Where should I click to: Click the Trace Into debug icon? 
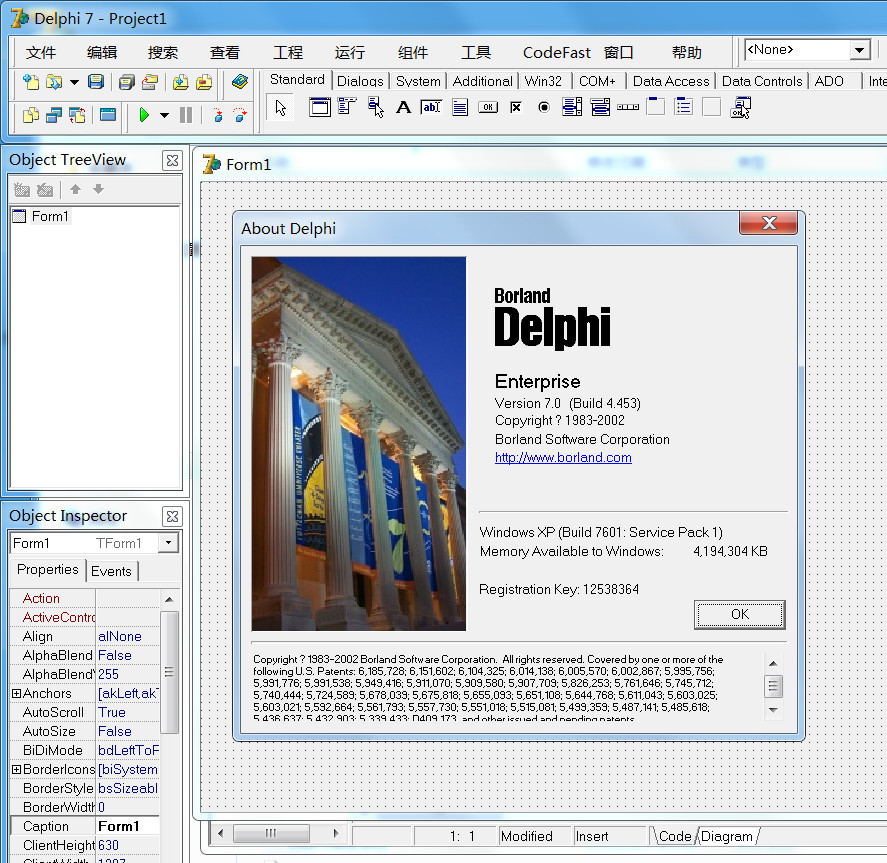point(218,115)
